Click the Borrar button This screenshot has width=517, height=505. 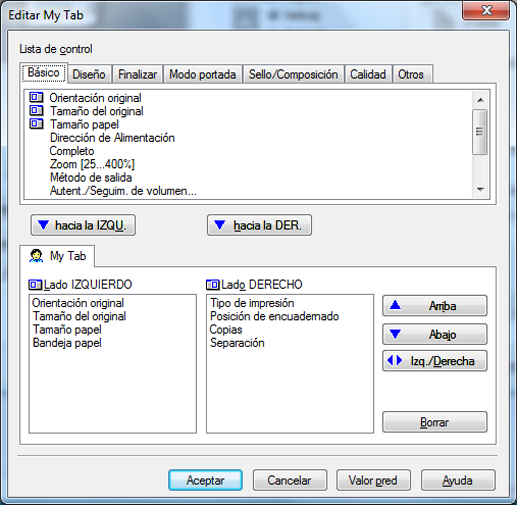[x=435, y=422]
